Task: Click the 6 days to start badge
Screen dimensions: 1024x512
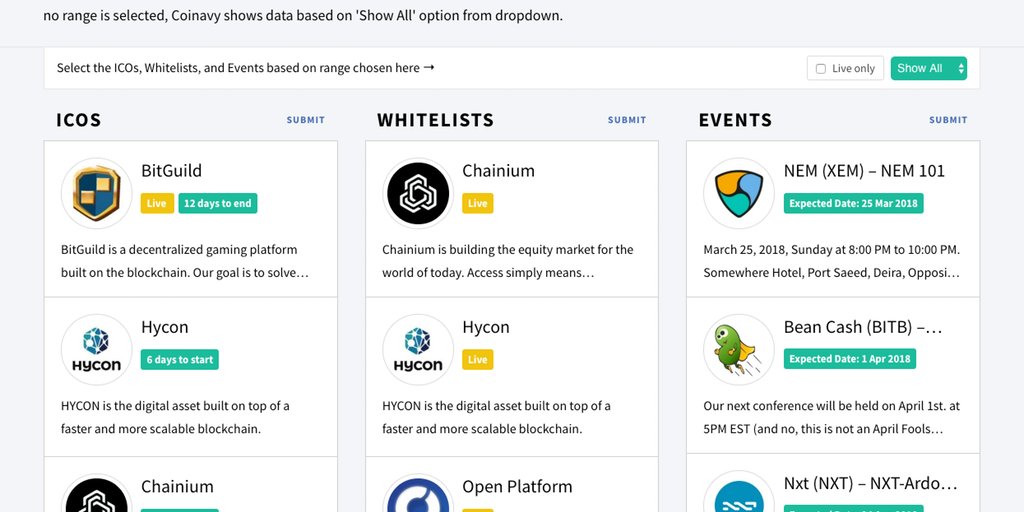Action: click(x=180, y=360)
